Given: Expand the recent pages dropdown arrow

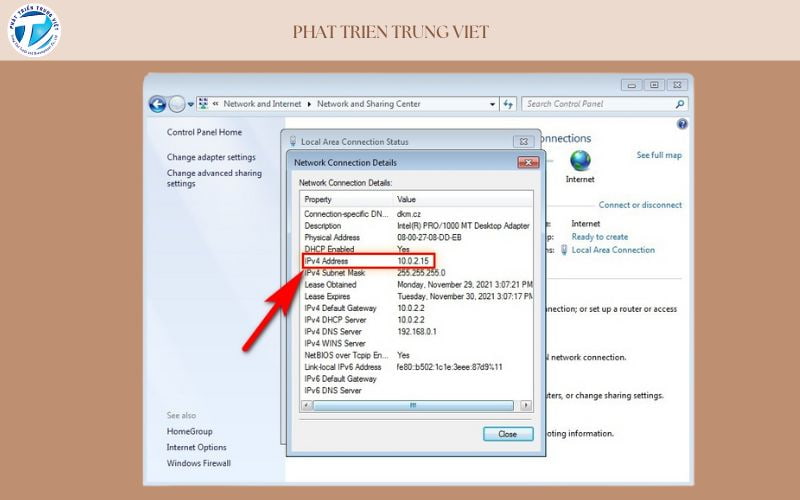Looking at the screenshot, I should pos(190,104).
